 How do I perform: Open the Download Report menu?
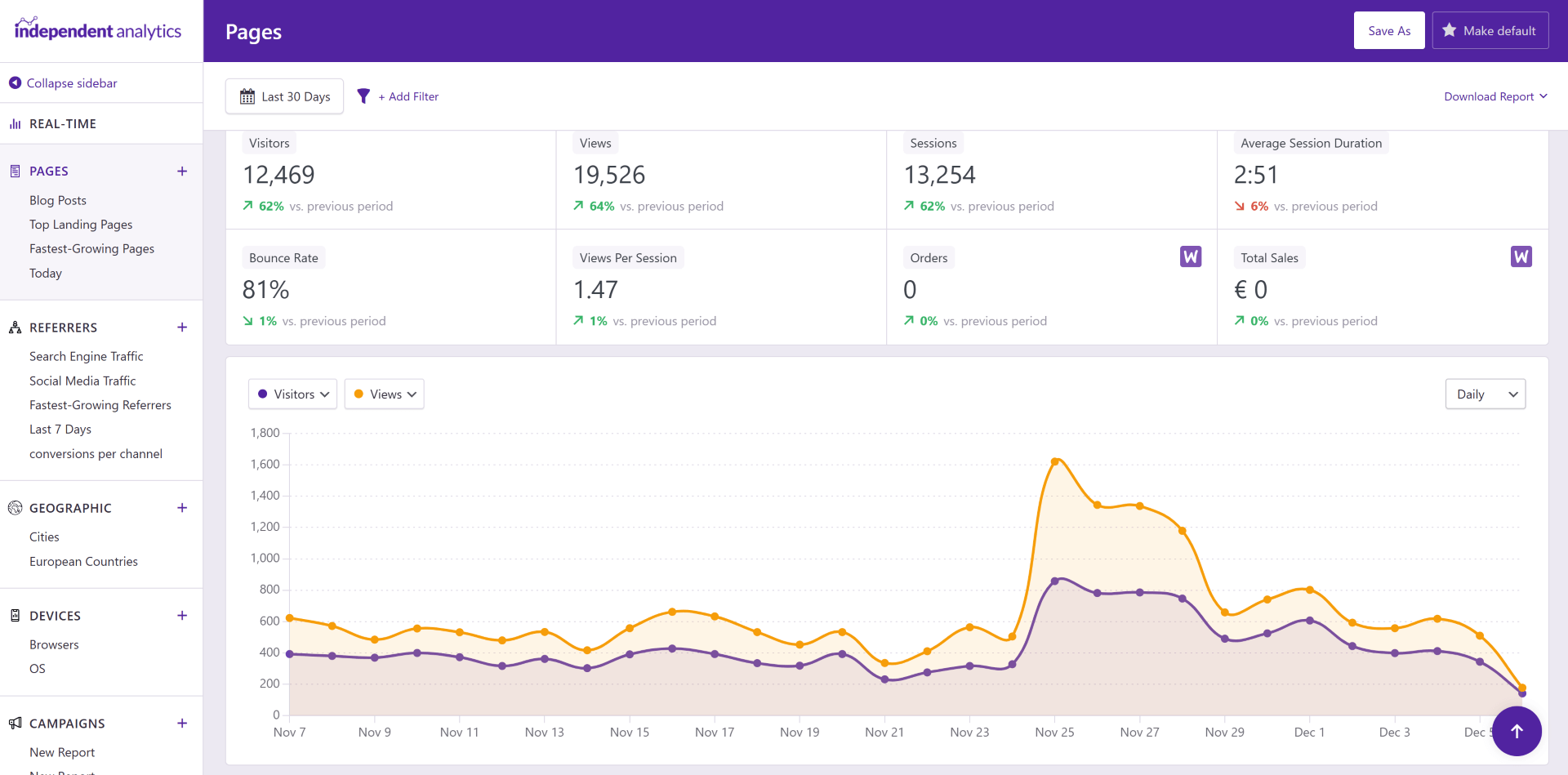coord(1494,96)
